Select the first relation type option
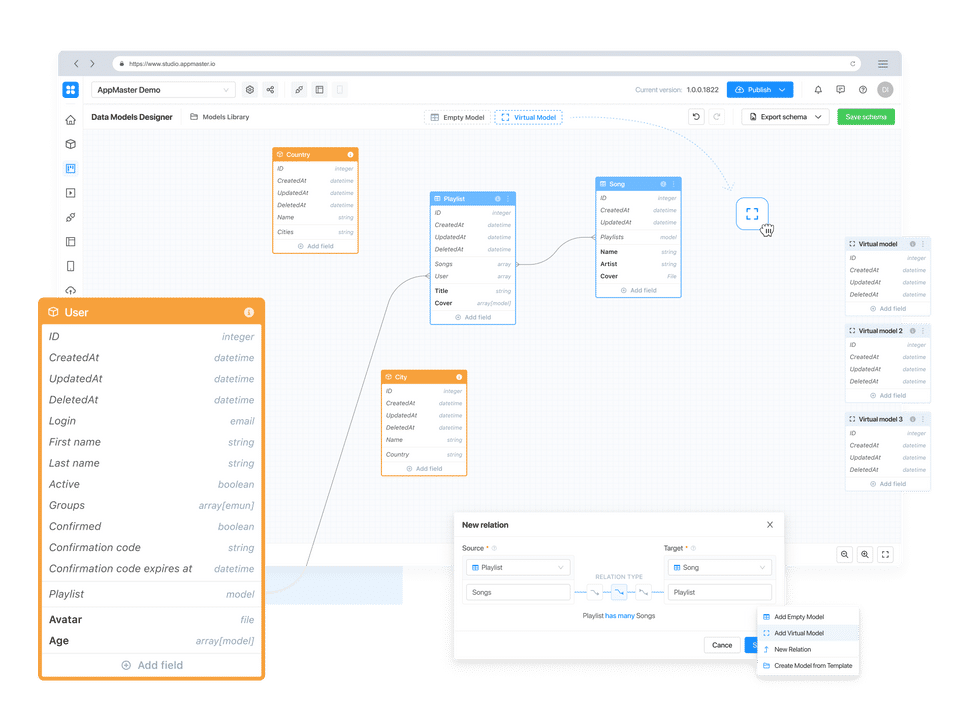 tap(594, 592)
